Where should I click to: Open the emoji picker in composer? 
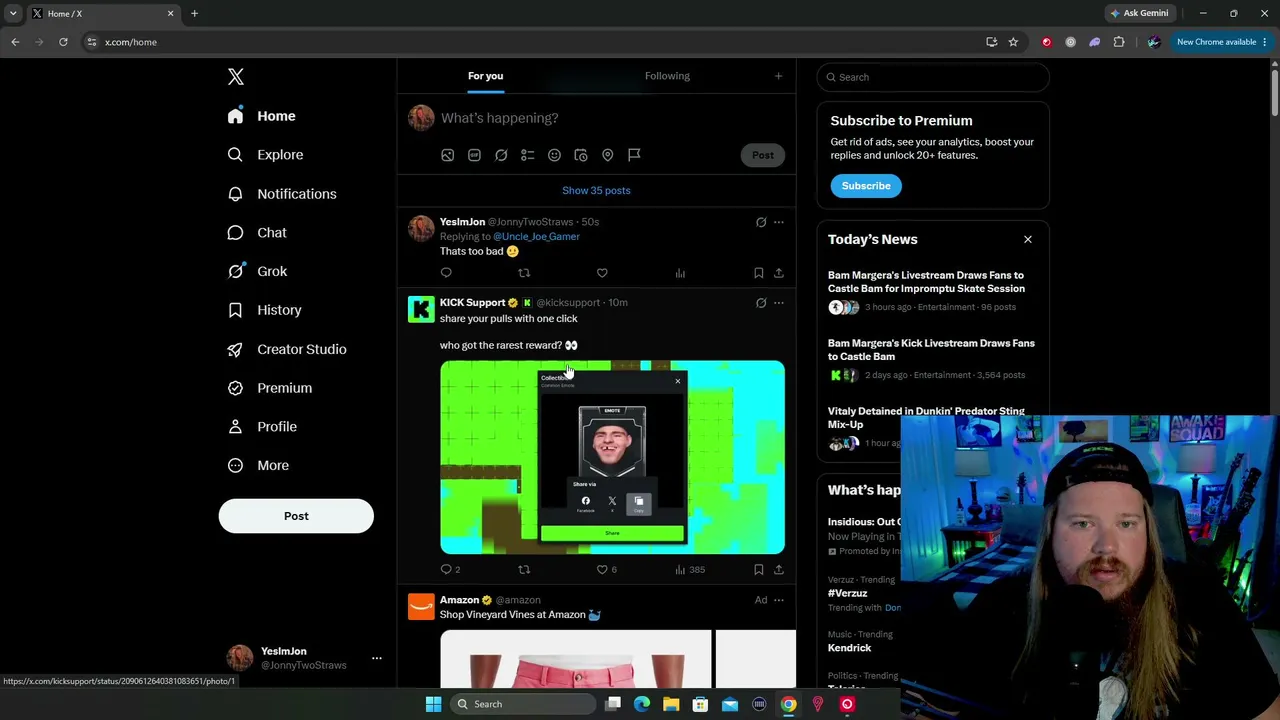[554, 155]
